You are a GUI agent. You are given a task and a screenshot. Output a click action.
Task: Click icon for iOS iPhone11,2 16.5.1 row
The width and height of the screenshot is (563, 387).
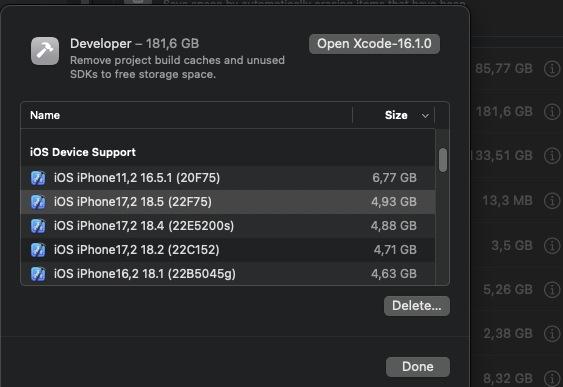point(38,178)
